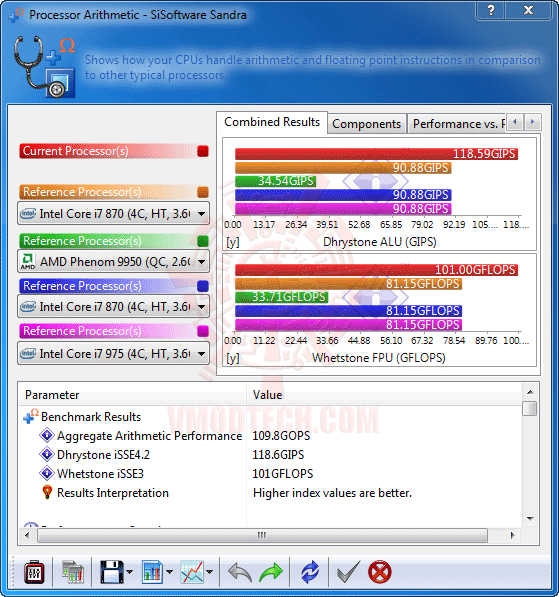559x597 pixels.
Task: Accept with the checkmark icon
Action: 348,572
